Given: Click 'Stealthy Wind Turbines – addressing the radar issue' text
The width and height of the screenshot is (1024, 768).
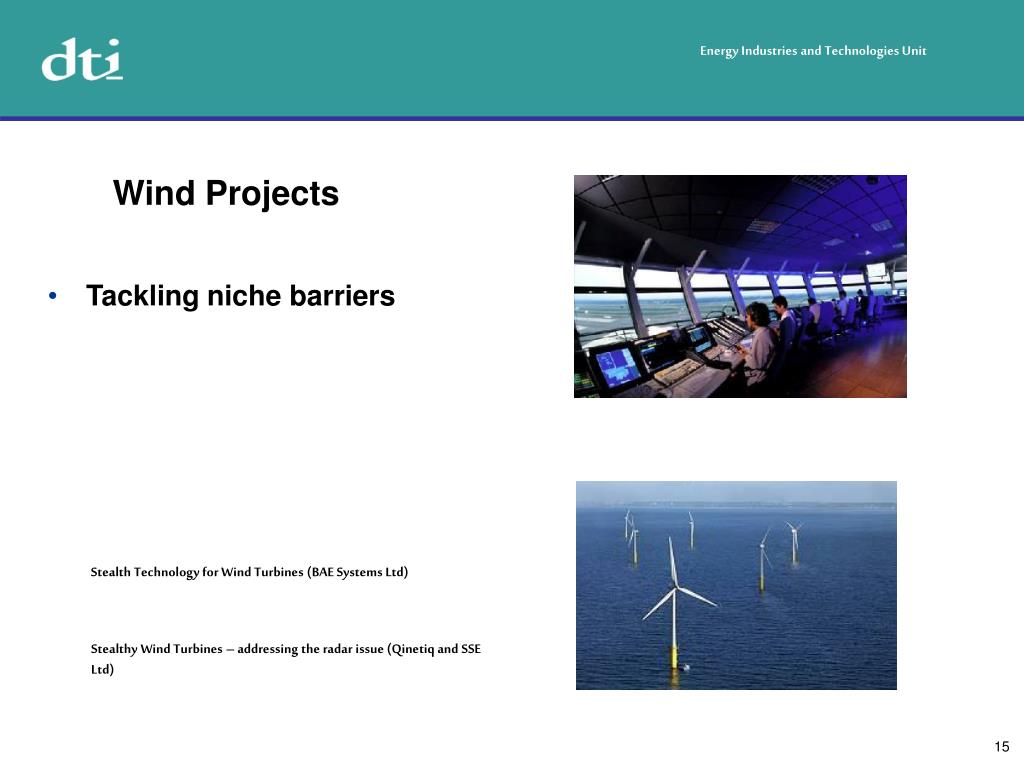Looking at the screenshot, I should pyautogui.click(x=237, y=649).
